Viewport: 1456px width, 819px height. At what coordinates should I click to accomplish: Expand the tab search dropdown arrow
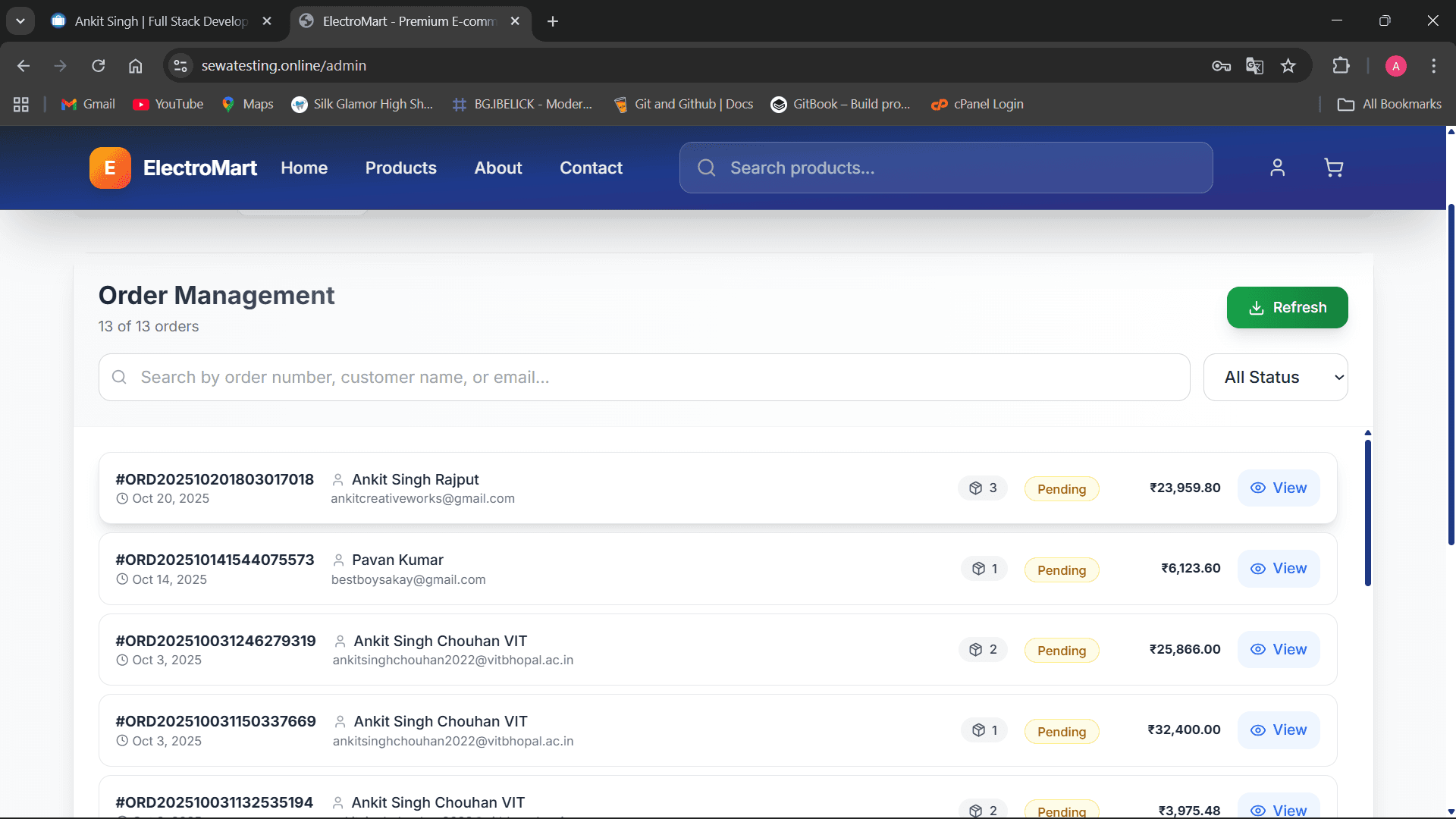point(20,21)
